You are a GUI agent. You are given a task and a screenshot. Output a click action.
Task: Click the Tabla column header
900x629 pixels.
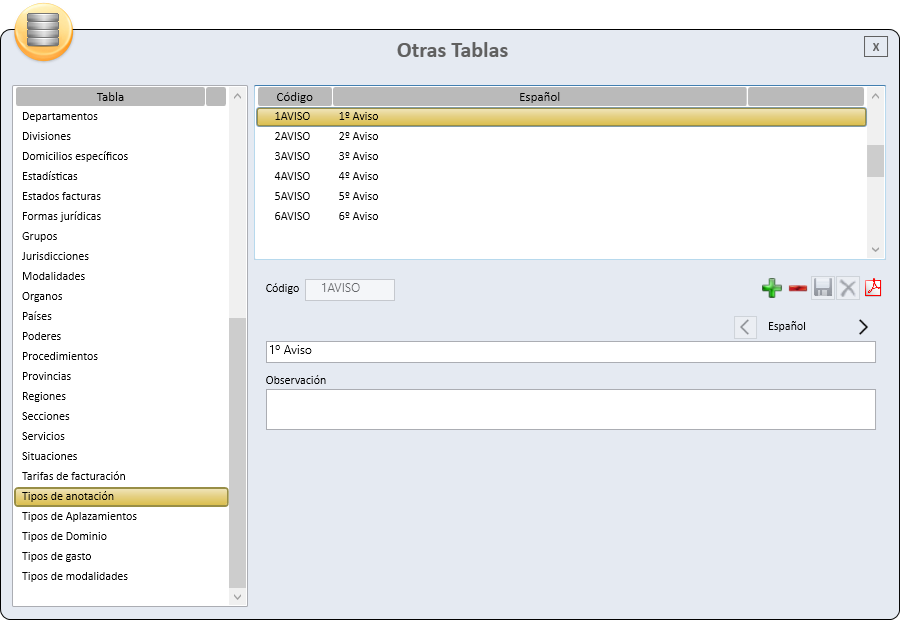coord(110,97)
